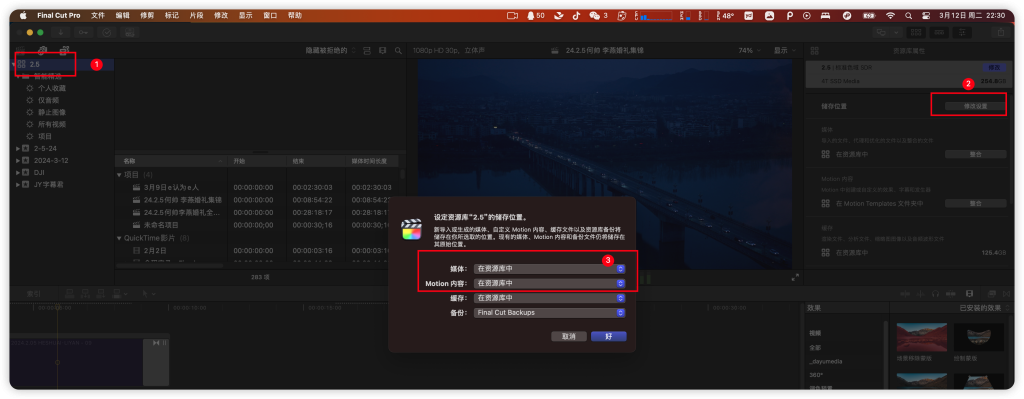Open the titles and generators sidebar icon
Viewport: 1024px width, 399px height.
[64, 50]
